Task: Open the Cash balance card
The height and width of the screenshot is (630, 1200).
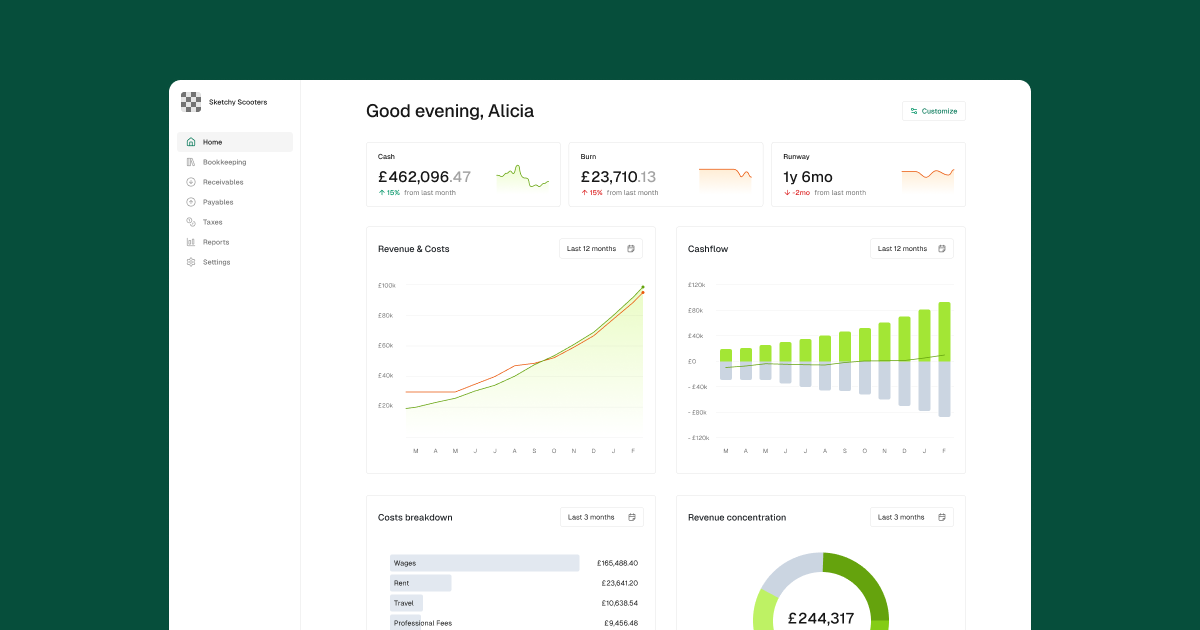Action: [463, 174]
